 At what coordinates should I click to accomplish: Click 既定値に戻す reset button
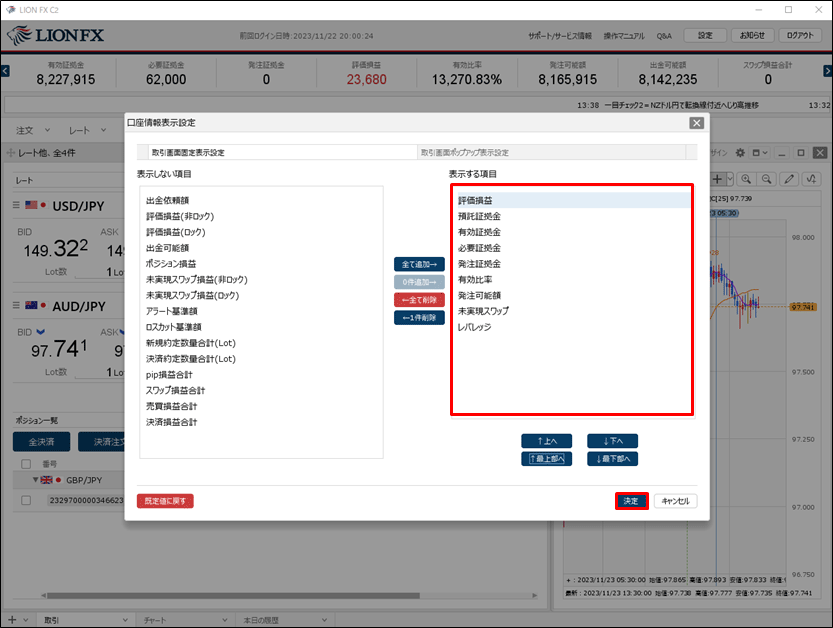click(165, 501)
